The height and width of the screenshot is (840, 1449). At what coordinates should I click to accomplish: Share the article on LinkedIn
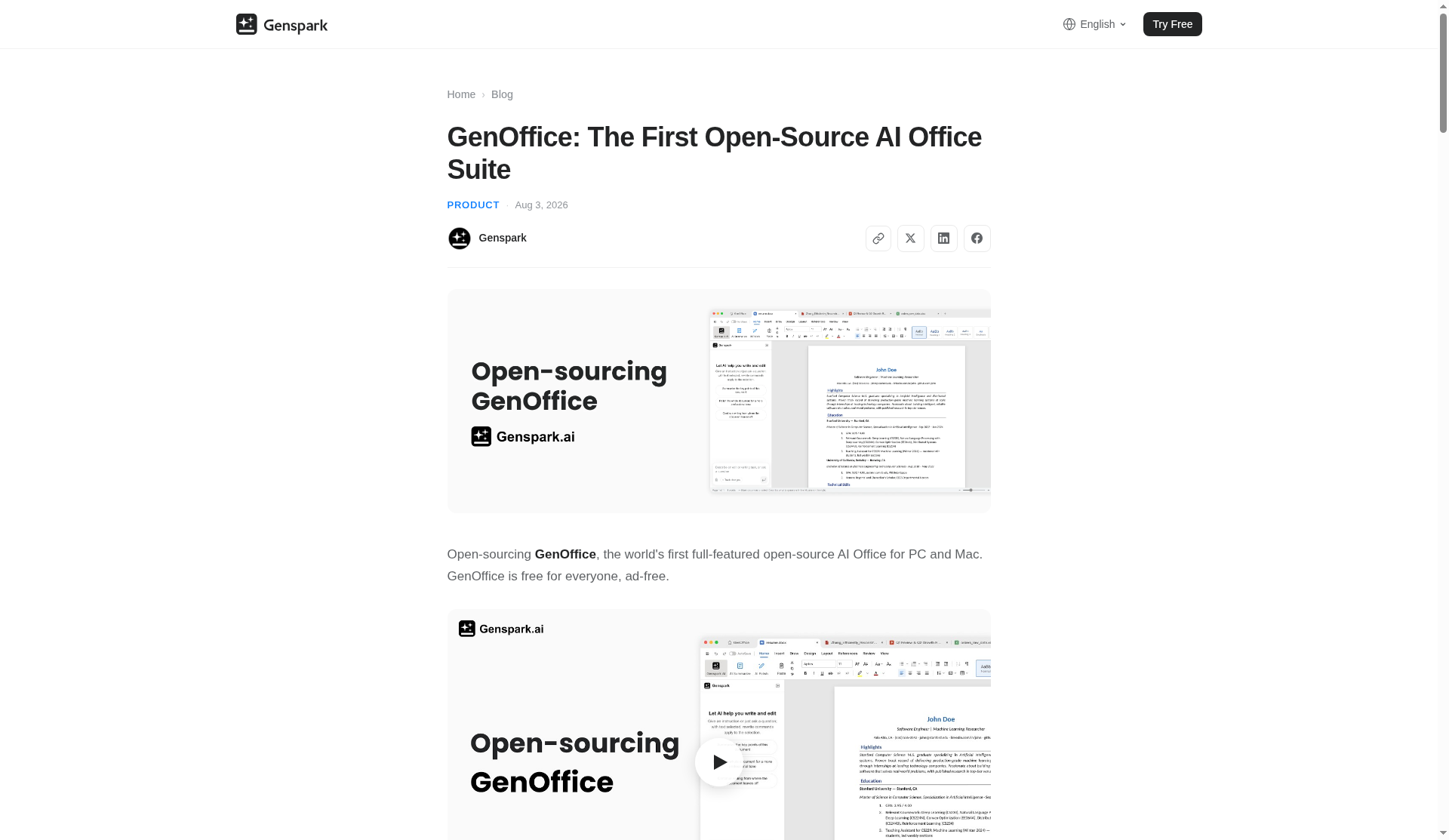pyautogui.click(x=944, y=238)
